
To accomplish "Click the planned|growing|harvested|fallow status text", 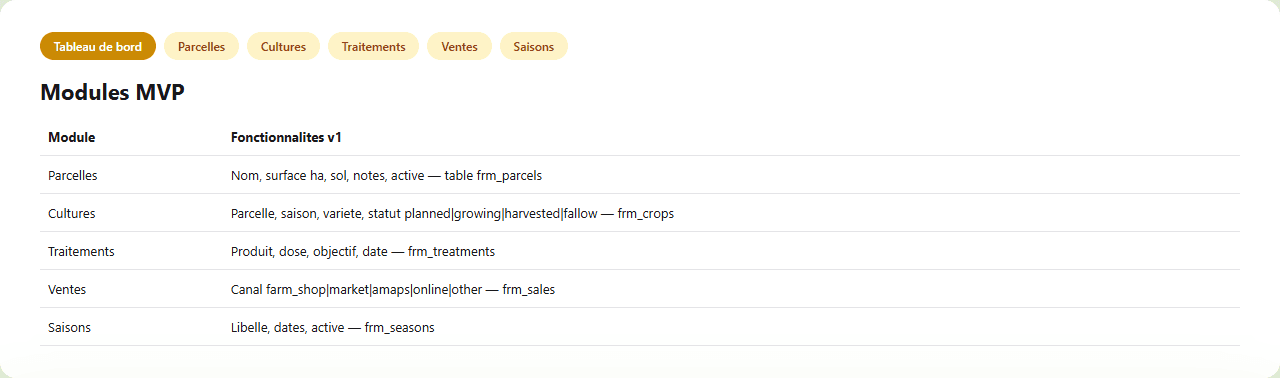I will pyautogui.click(x=503, y=213).
